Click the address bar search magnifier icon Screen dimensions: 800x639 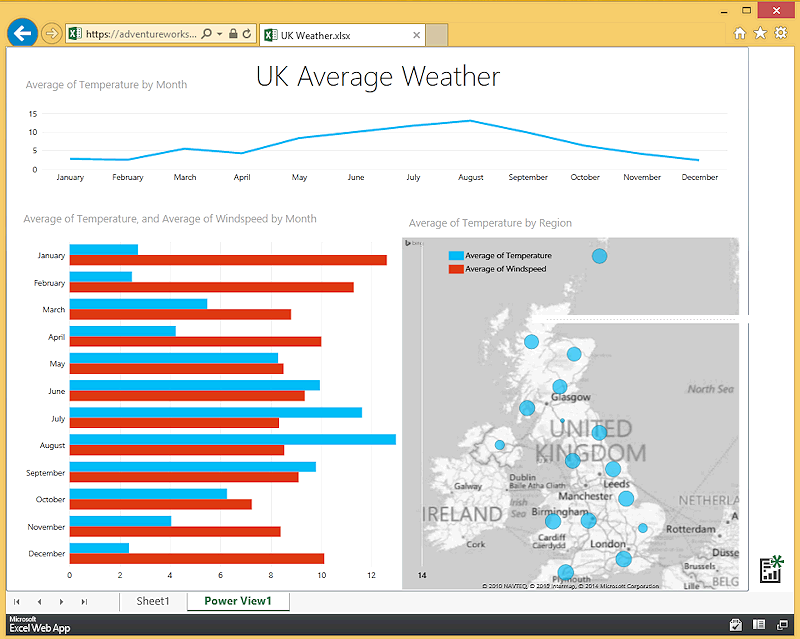[207, 34]
